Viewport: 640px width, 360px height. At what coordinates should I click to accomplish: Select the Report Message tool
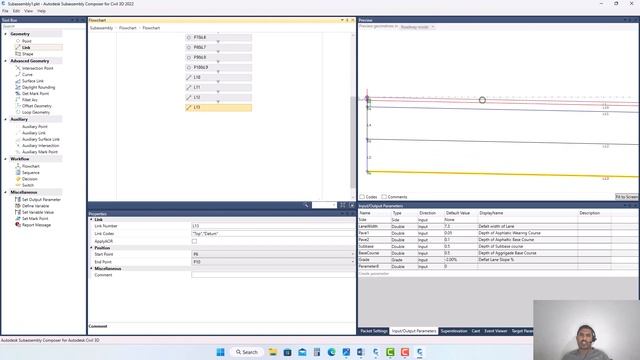pyautogui.click(x=36, y=225)
